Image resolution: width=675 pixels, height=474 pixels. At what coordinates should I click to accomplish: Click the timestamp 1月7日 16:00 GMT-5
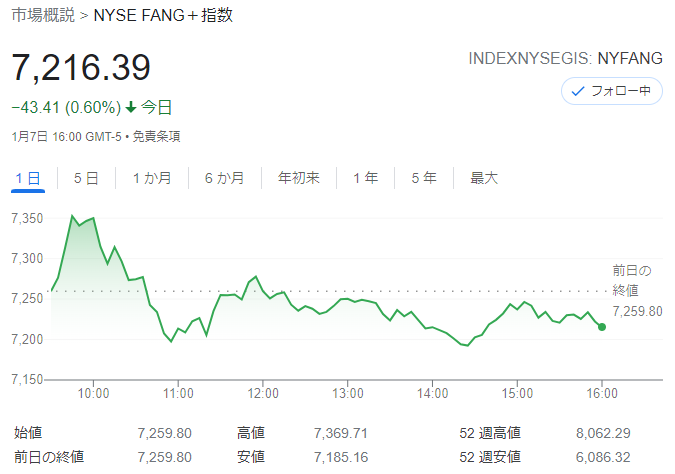pos(66,136)
